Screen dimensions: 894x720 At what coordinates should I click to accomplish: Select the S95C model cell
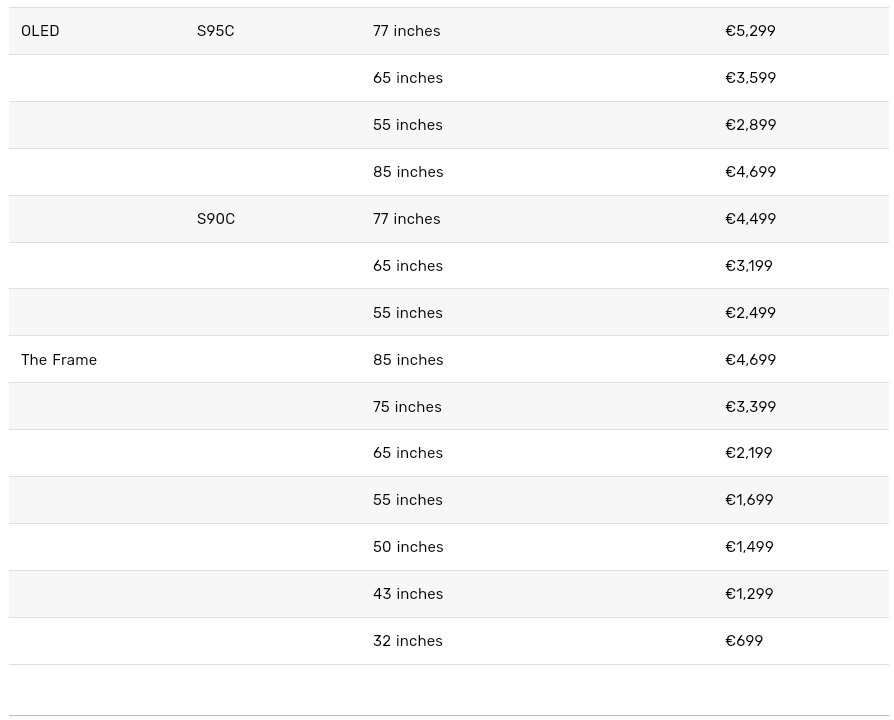pos(215,31)
